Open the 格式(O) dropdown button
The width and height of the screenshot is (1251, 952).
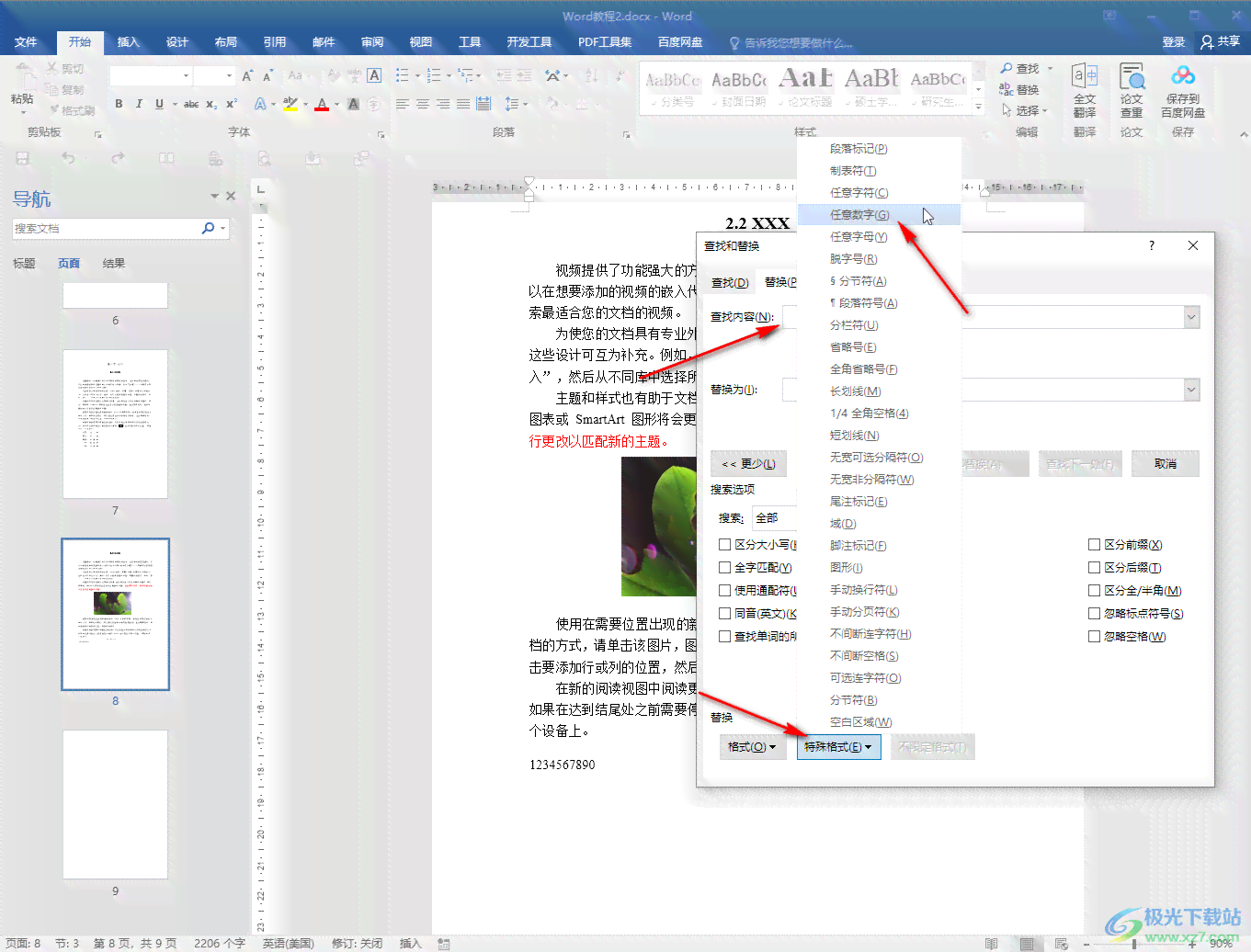751,747
